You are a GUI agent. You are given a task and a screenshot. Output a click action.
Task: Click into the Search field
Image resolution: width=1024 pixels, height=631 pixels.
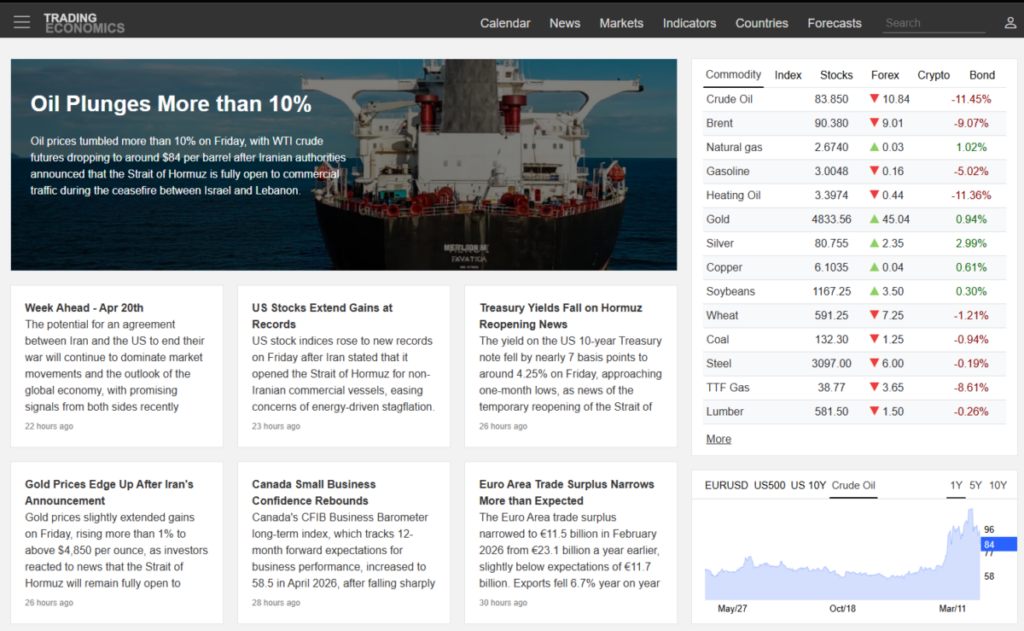click(x=934, y=23)
